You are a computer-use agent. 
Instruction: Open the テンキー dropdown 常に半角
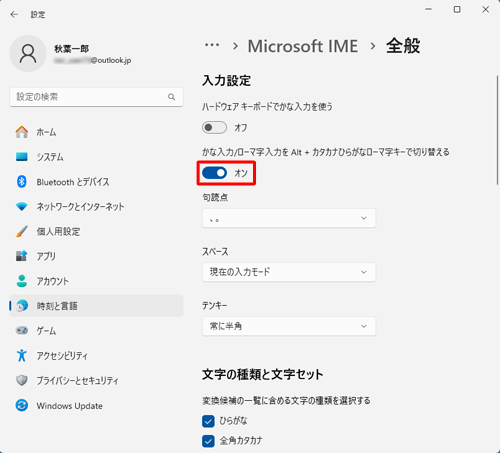(x=289, y=326)
